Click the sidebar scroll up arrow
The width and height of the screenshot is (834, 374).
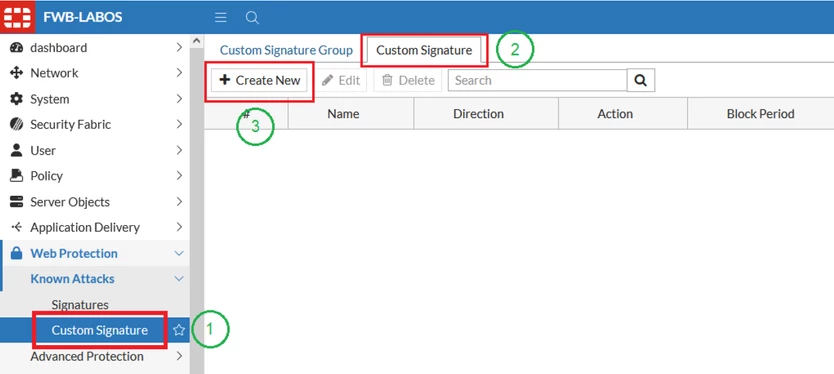[196, 41]
